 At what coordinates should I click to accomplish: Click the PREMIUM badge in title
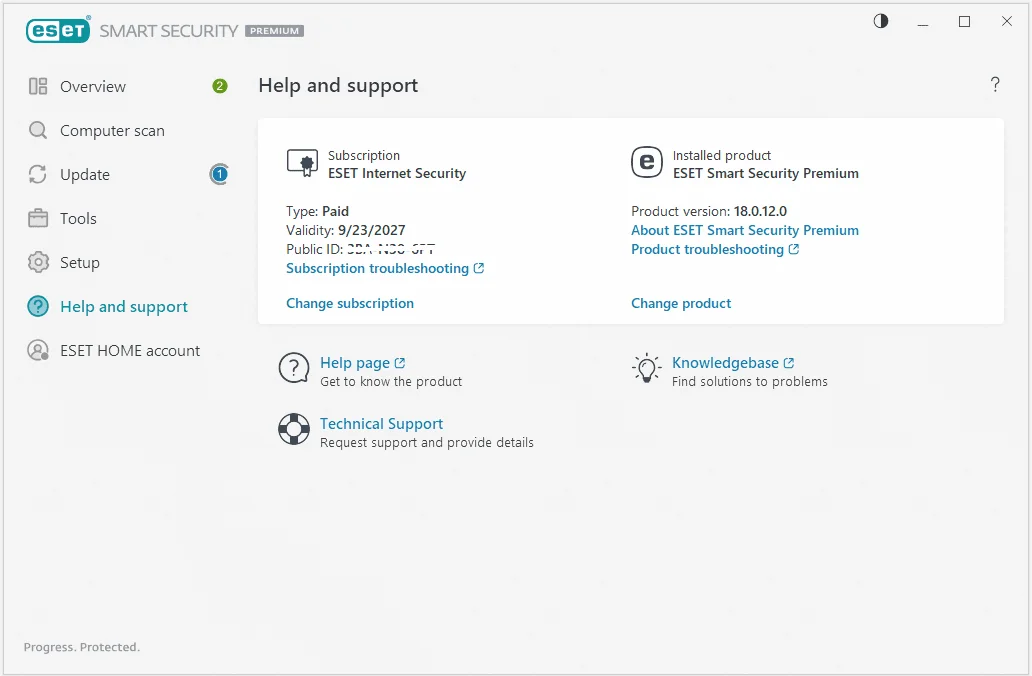tap(274, 31)
